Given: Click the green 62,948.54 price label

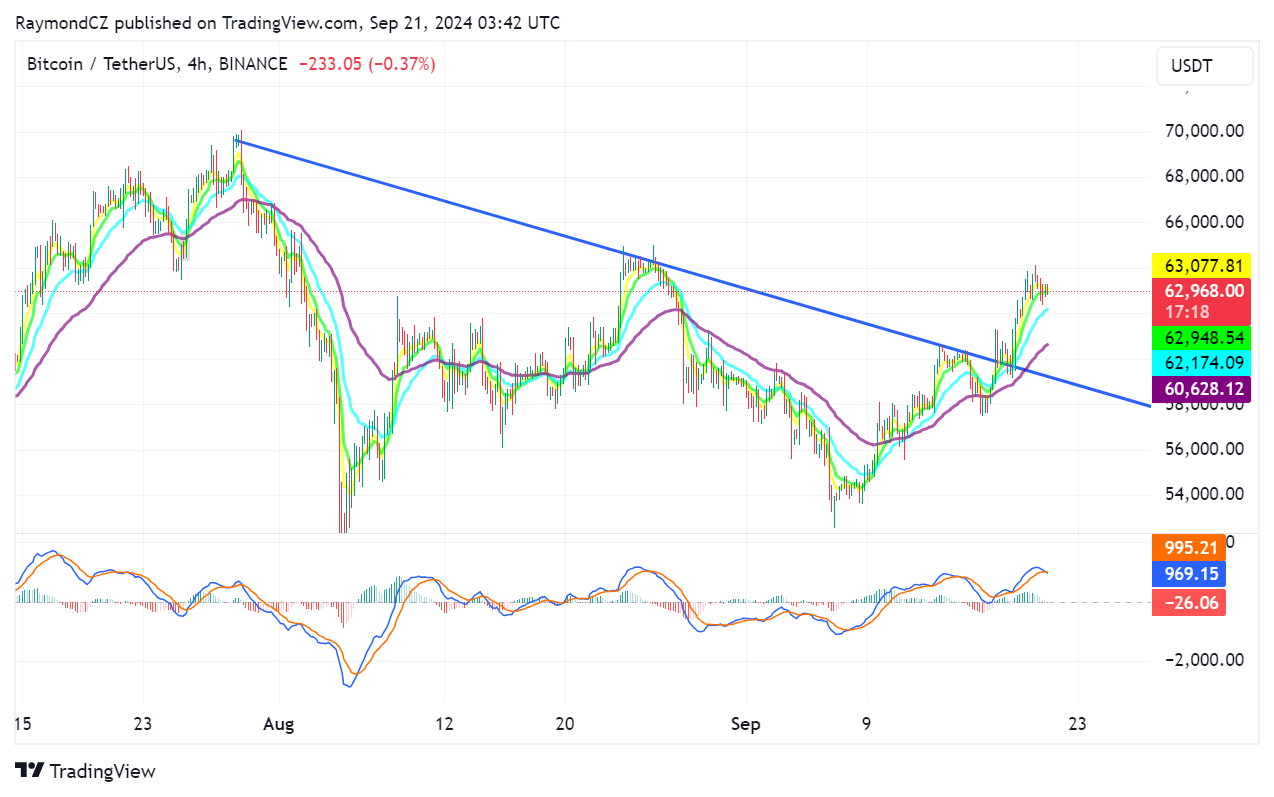Looking at the screenshot, I should coord(1201,338).
